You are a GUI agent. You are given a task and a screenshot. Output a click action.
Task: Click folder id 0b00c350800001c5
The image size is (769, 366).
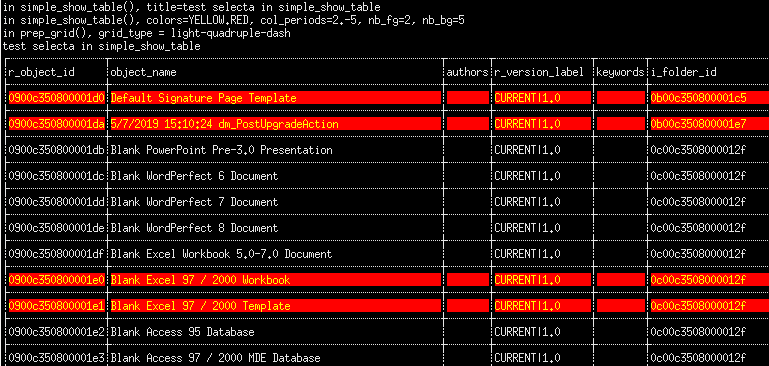coord(699,98)
